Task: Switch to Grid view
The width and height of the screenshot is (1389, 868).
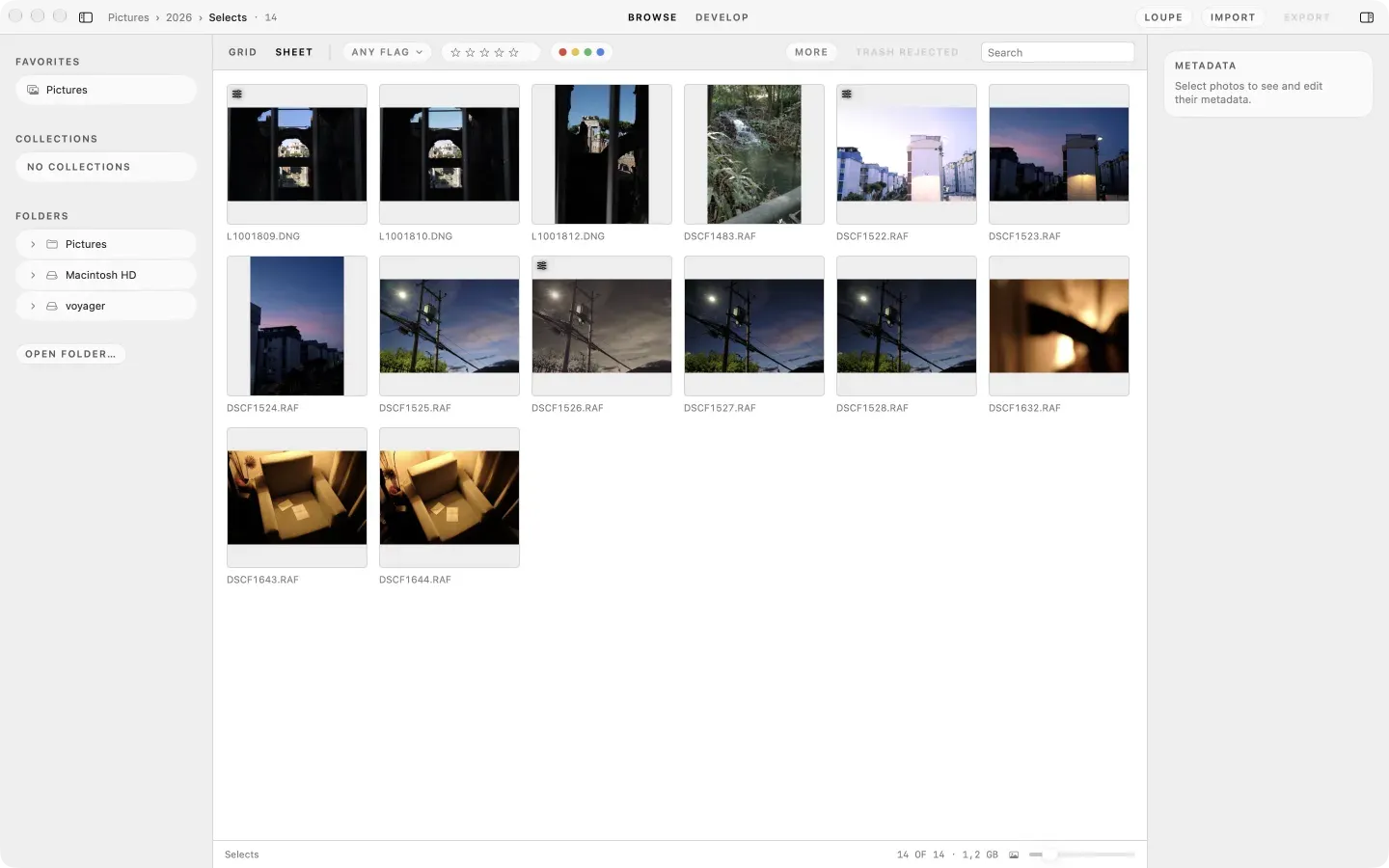Action: pos(242,52)
